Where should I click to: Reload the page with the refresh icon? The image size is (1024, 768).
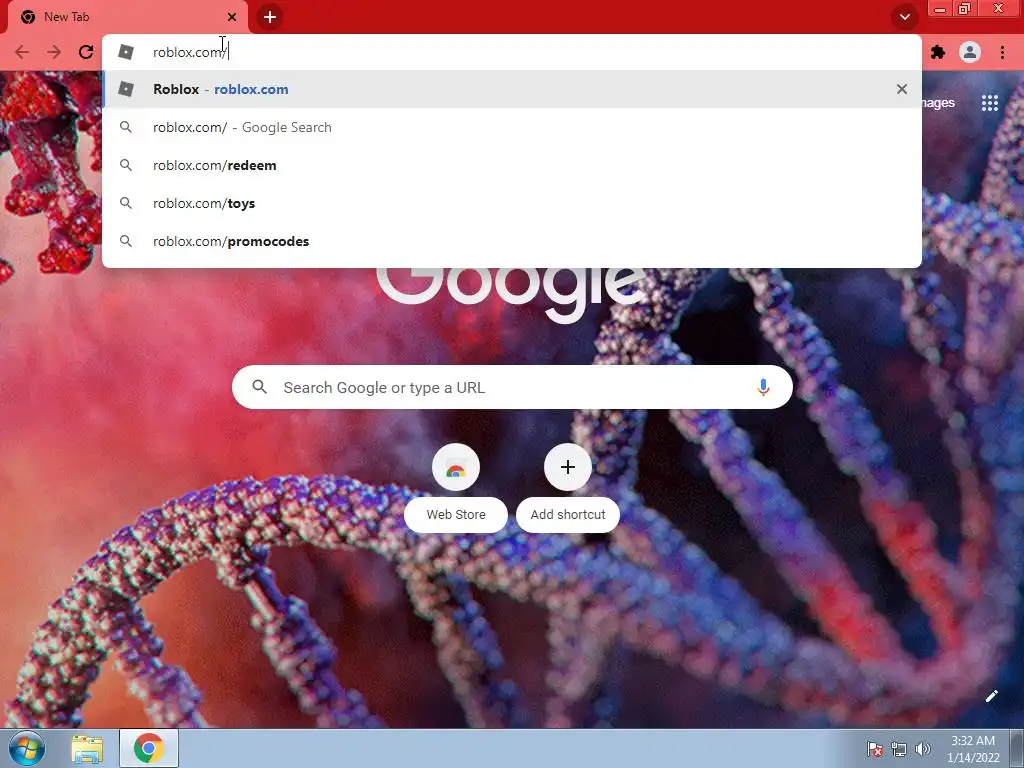(x=86, y=52)
